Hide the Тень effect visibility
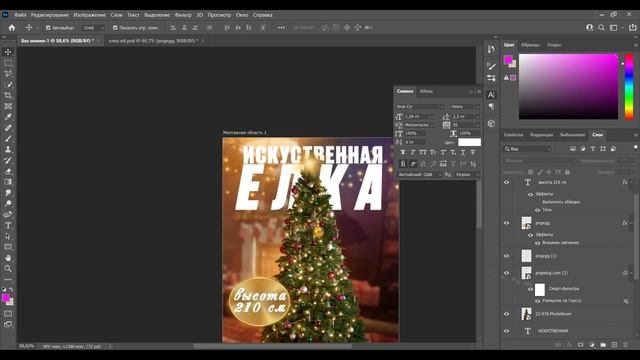Screen dimensions: 640x360 click(x=538, y=210)
